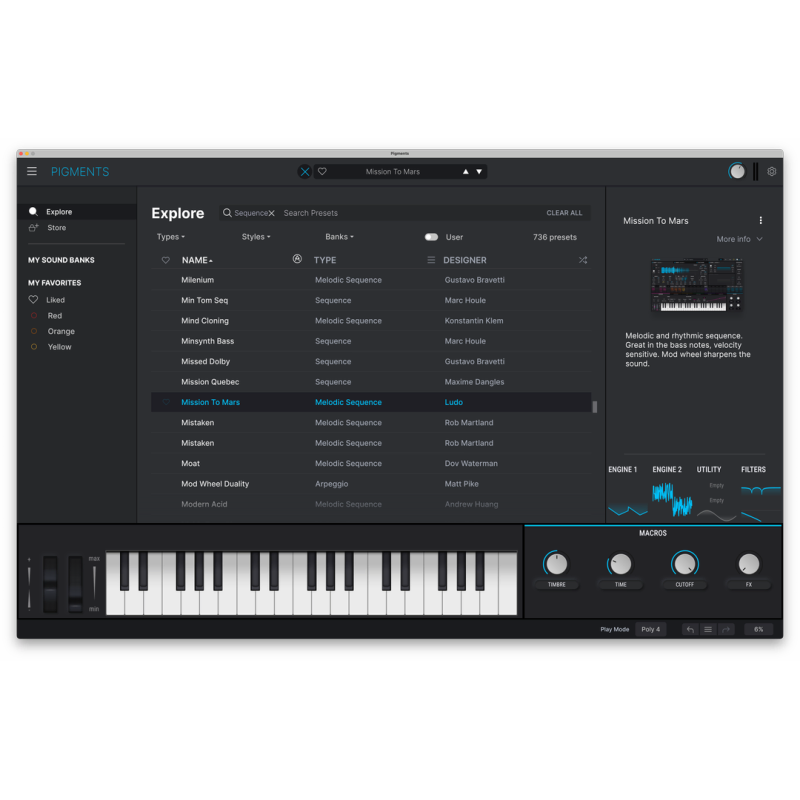The image size is (800, 800).
Task: Select the Moat preset
Action: click(x=371, y=464)
